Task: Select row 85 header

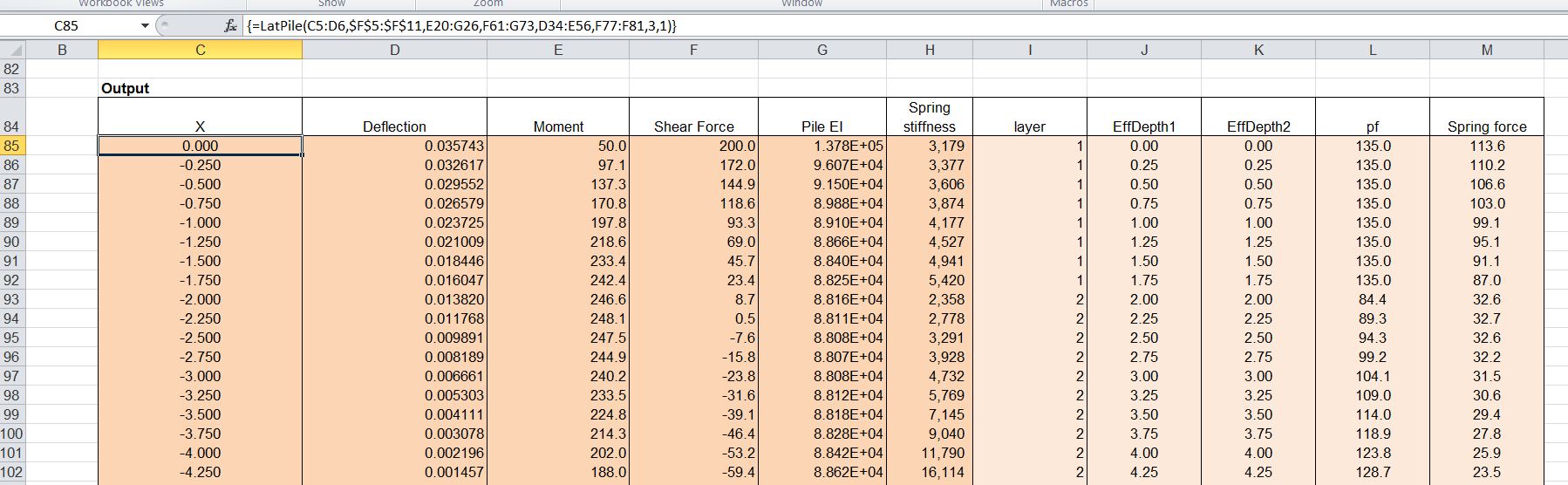Action: click(12, 146)
